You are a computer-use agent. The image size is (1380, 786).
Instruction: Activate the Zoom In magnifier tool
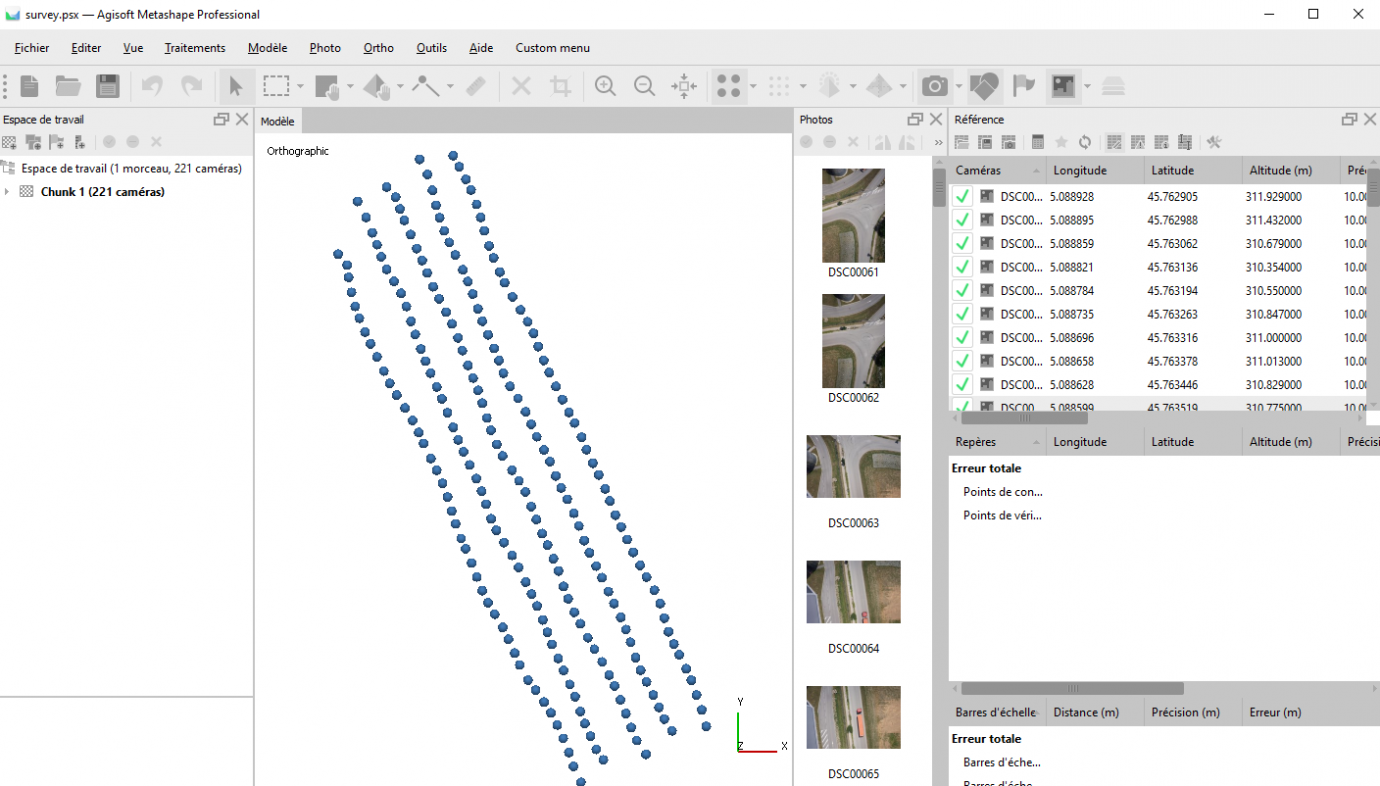pyautogui.click(x=605, y=86)
